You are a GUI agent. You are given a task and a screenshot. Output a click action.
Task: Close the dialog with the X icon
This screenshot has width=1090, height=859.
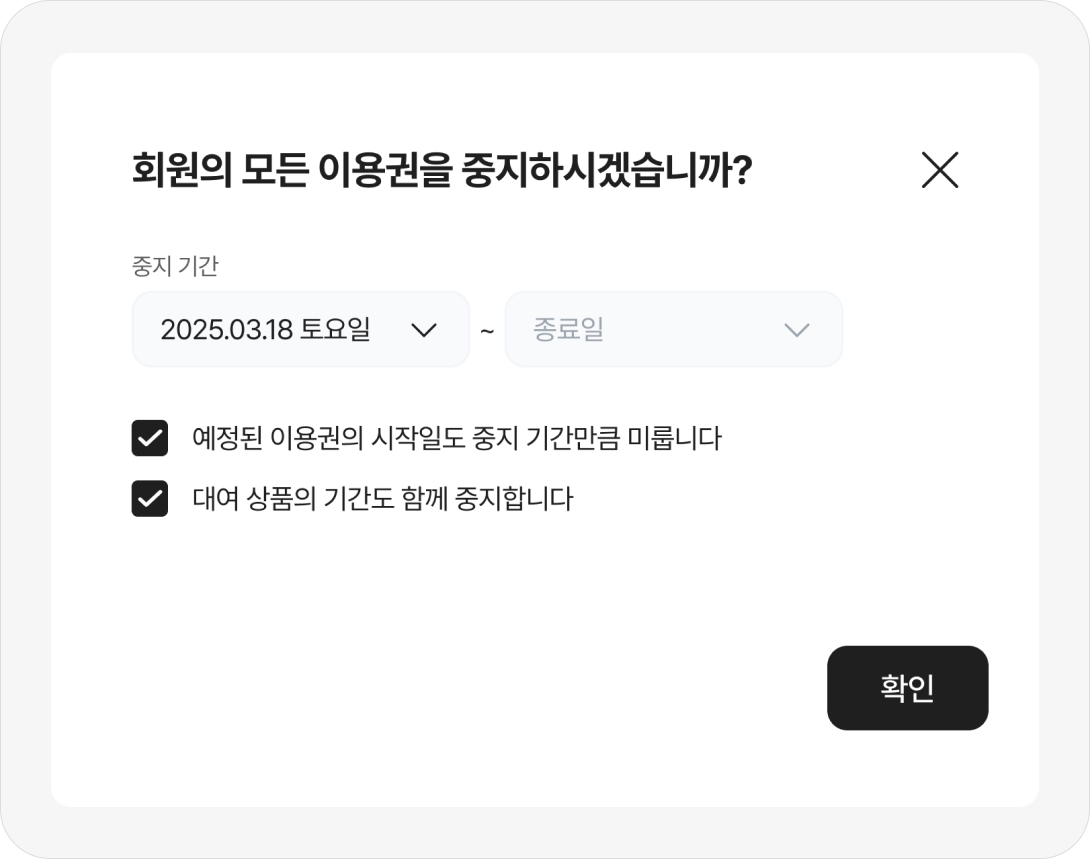[x=939, y=170]
